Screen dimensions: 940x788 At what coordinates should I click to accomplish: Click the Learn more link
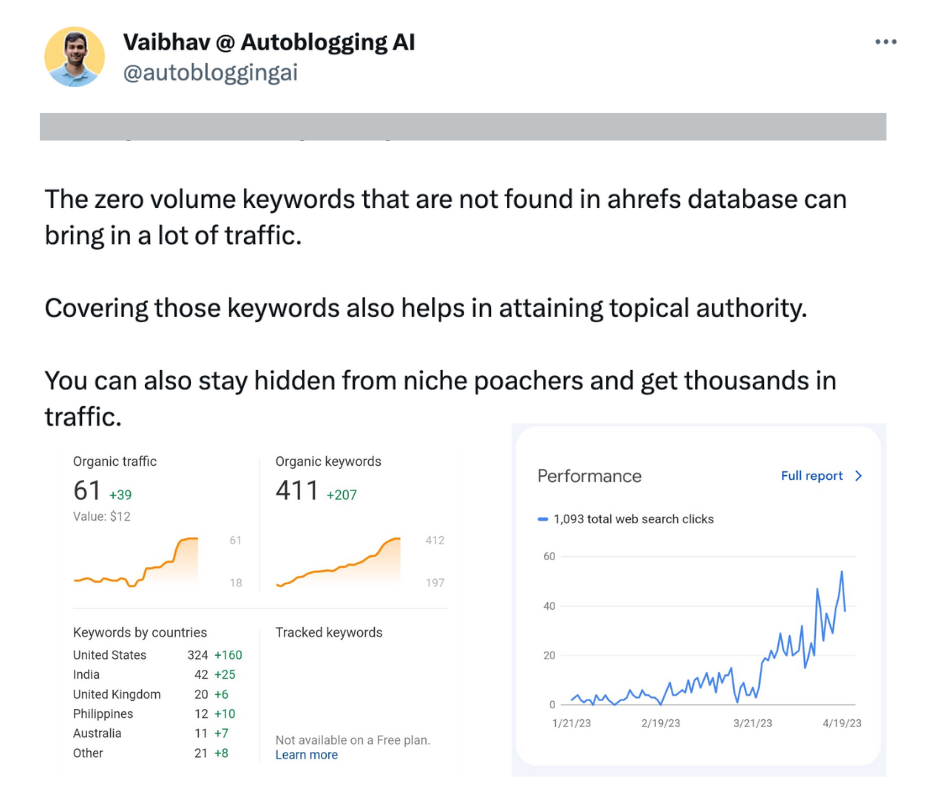(306, 754)
